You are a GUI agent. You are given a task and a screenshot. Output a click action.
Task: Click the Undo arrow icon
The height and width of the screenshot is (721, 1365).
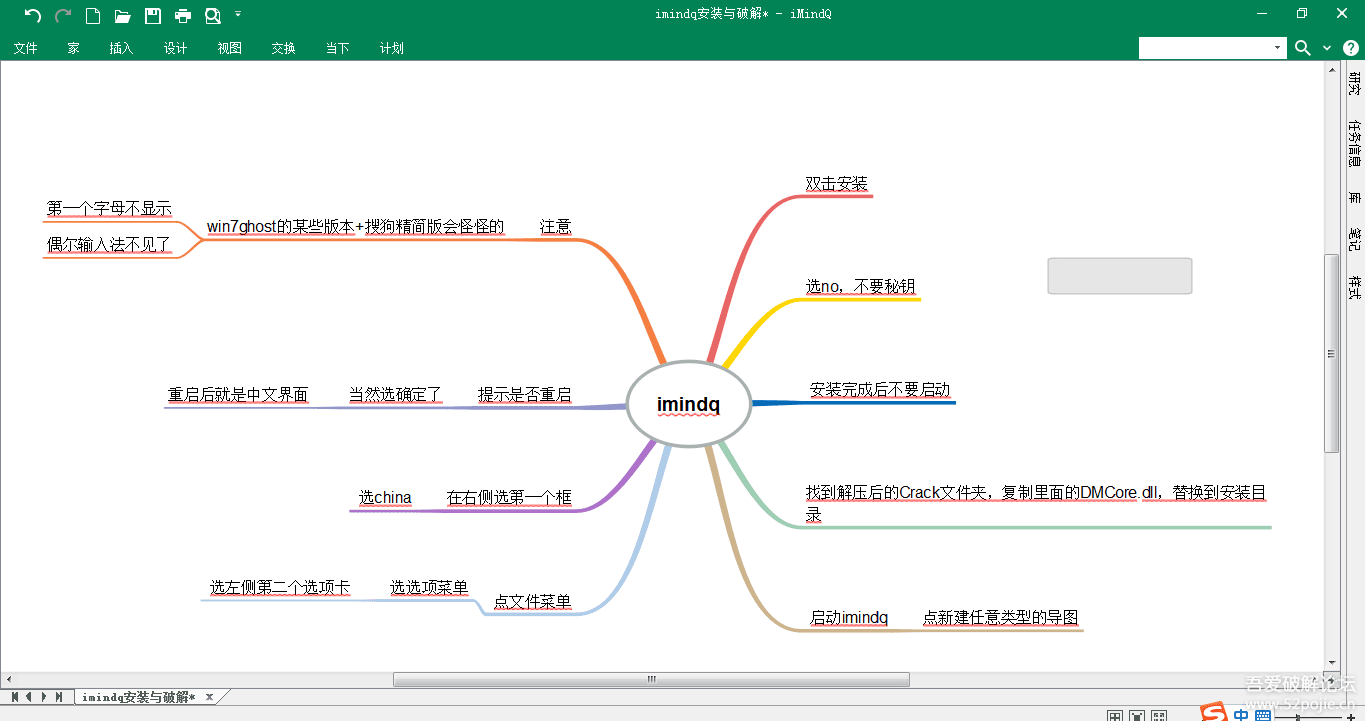tap(33, 15)
